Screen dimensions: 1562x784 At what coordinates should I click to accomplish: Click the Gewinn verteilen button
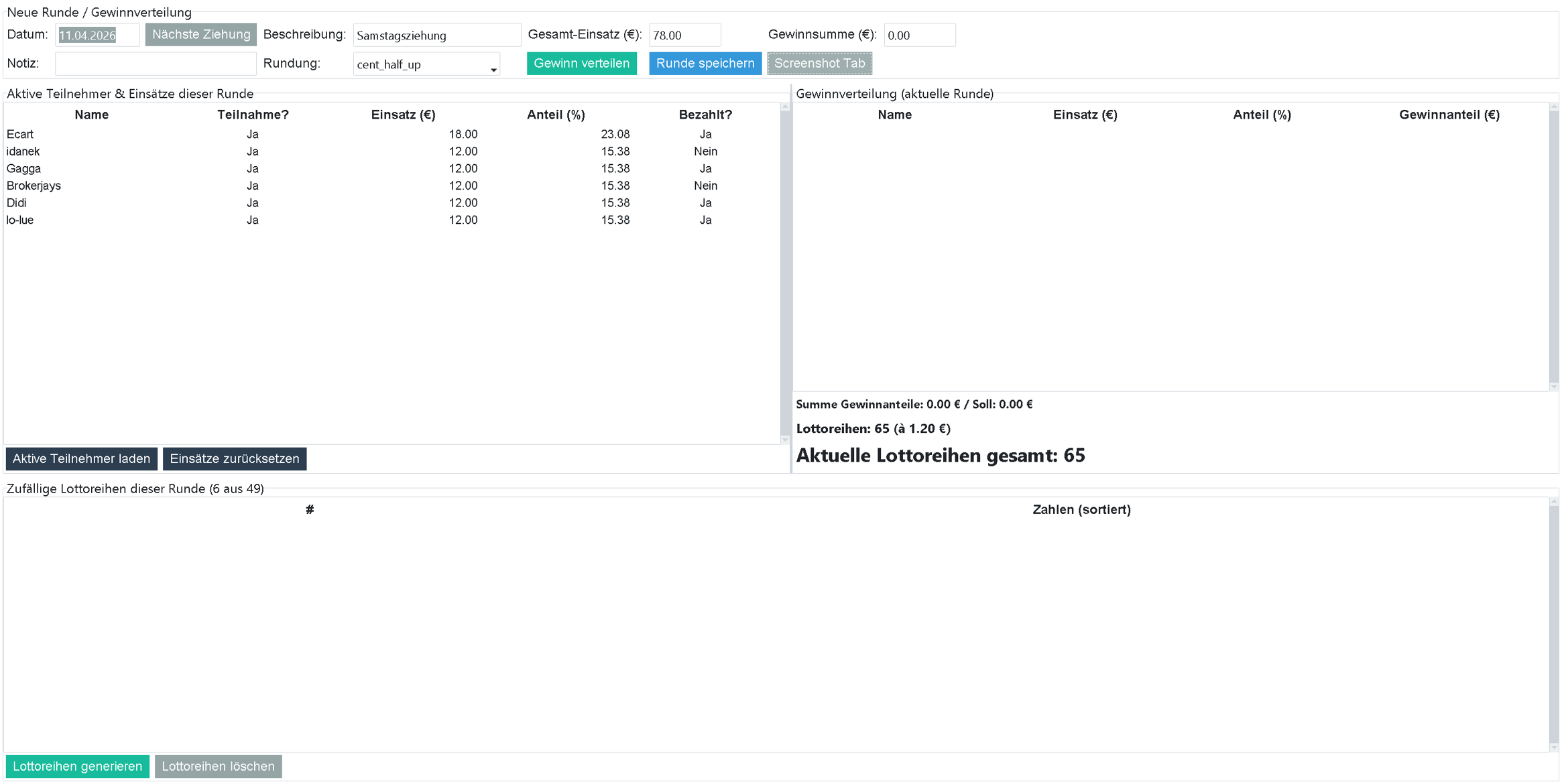point(581,64)
